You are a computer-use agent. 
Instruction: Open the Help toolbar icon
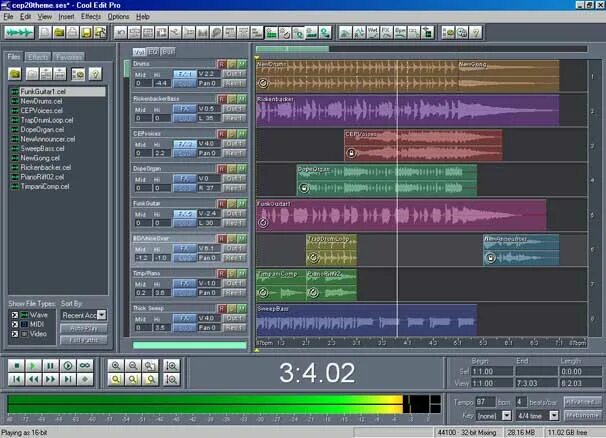(x=476, y=32)
